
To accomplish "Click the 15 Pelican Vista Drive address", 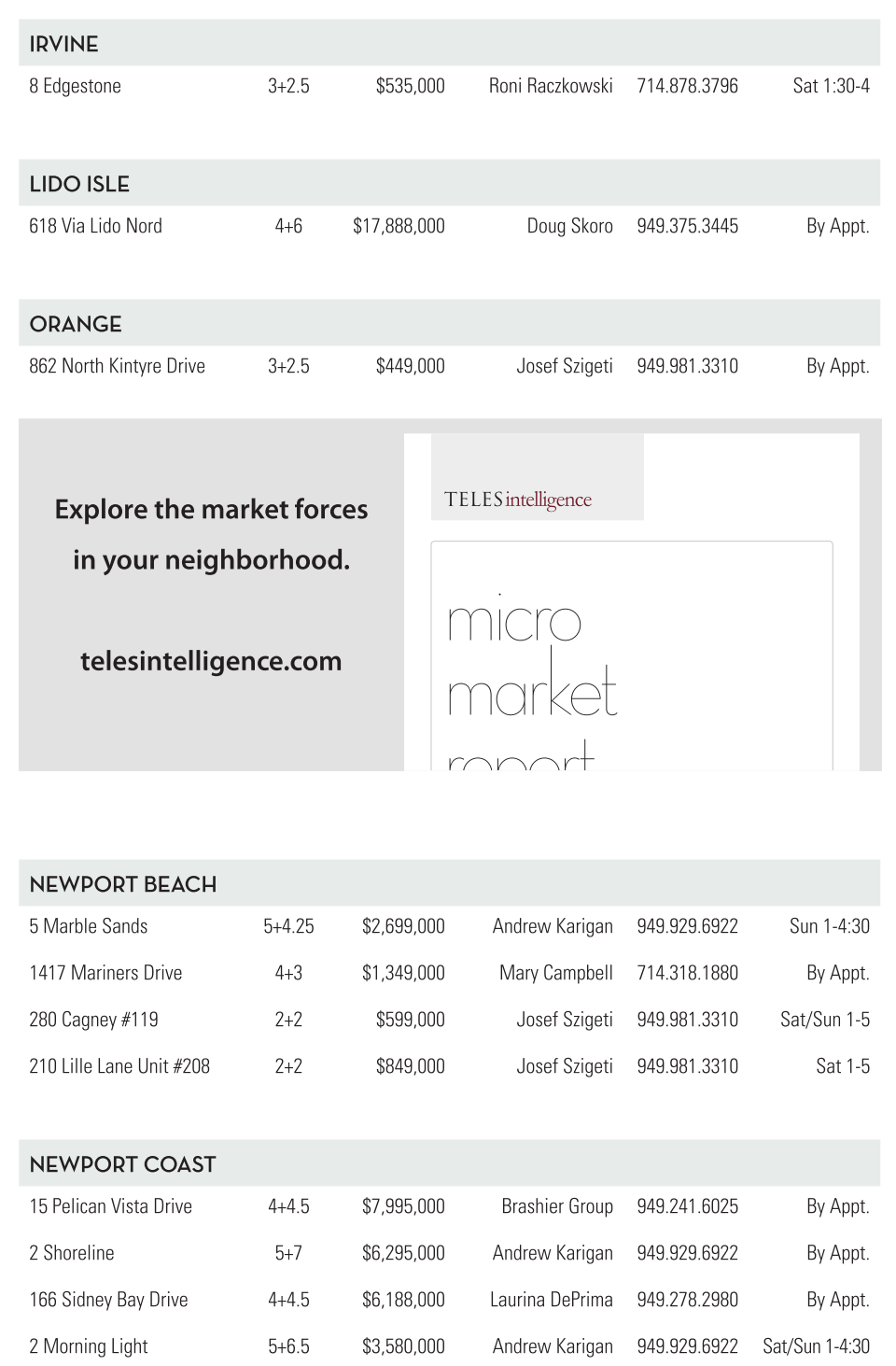I will 110,1206.
